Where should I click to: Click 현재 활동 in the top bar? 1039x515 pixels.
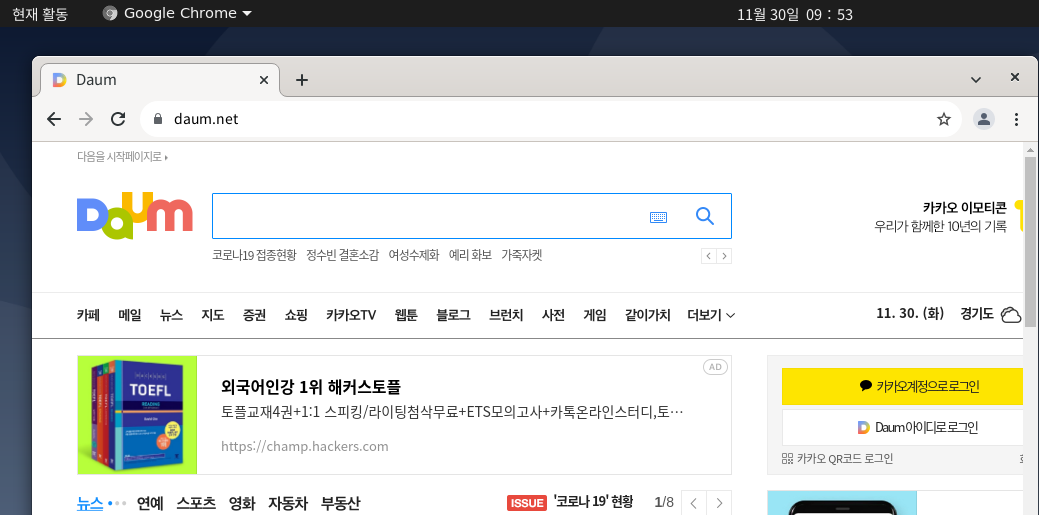[x=40, y=14]
